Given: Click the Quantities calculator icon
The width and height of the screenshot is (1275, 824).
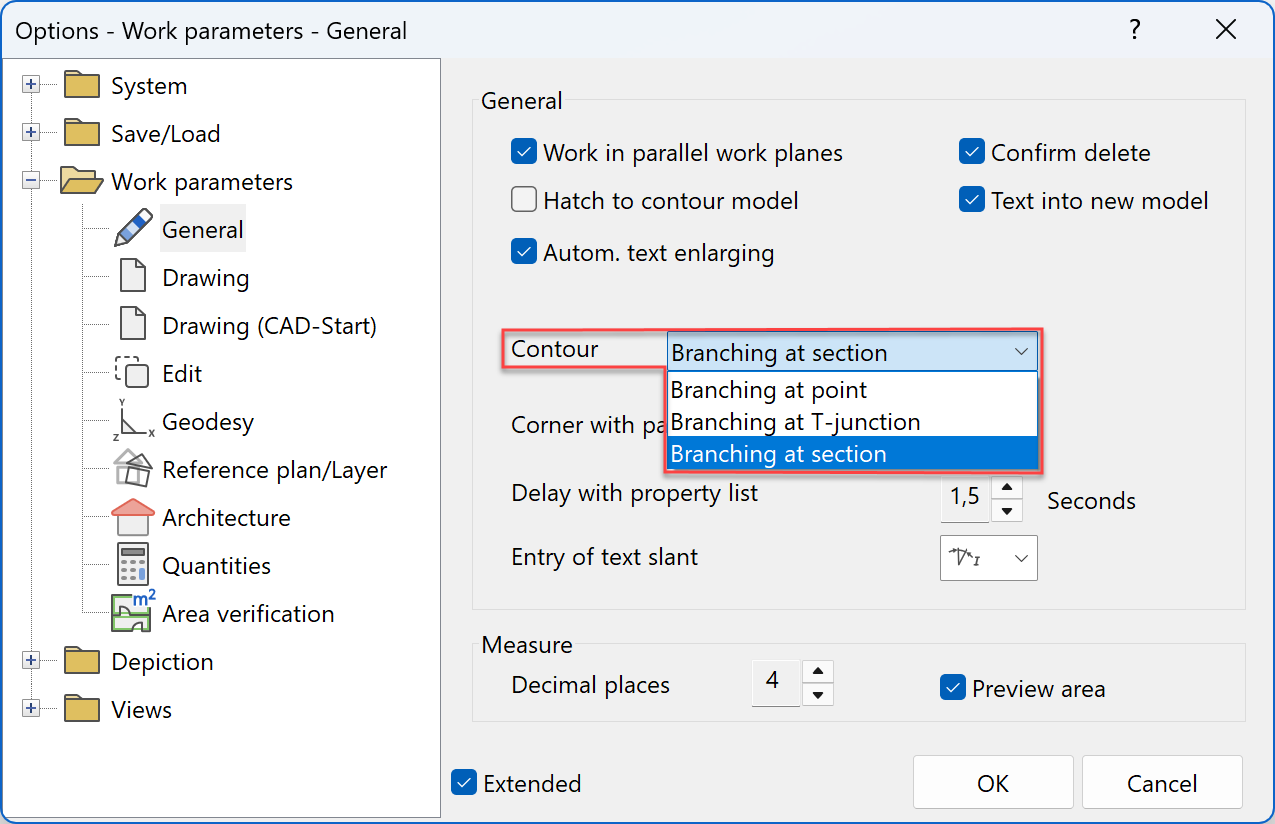Looking at the screenshot, I should [x=133, y=565].
